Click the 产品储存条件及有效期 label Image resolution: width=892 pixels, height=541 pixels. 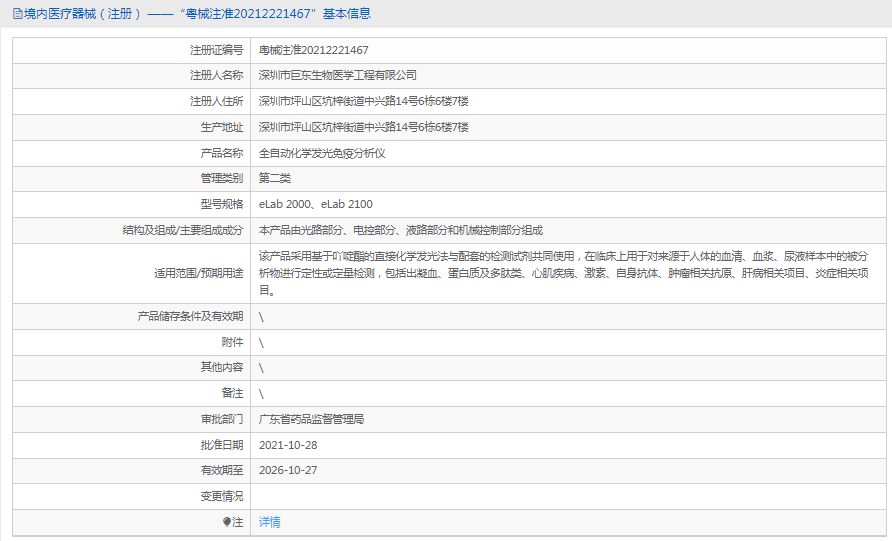tap(191, 316)
